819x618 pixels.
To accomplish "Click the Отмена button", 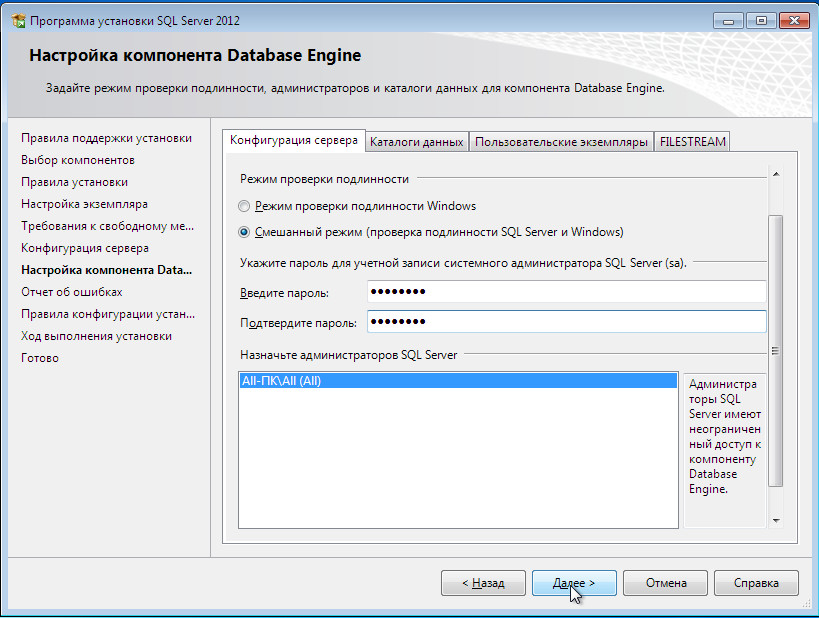I will pyautogui.click(x=665, y=583).
